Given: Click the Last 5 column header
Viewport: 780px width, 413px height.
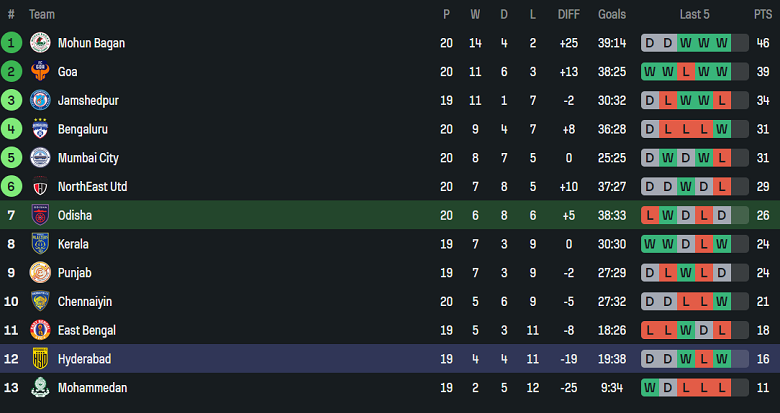Looking at the screenshot, I should (694, 14).
